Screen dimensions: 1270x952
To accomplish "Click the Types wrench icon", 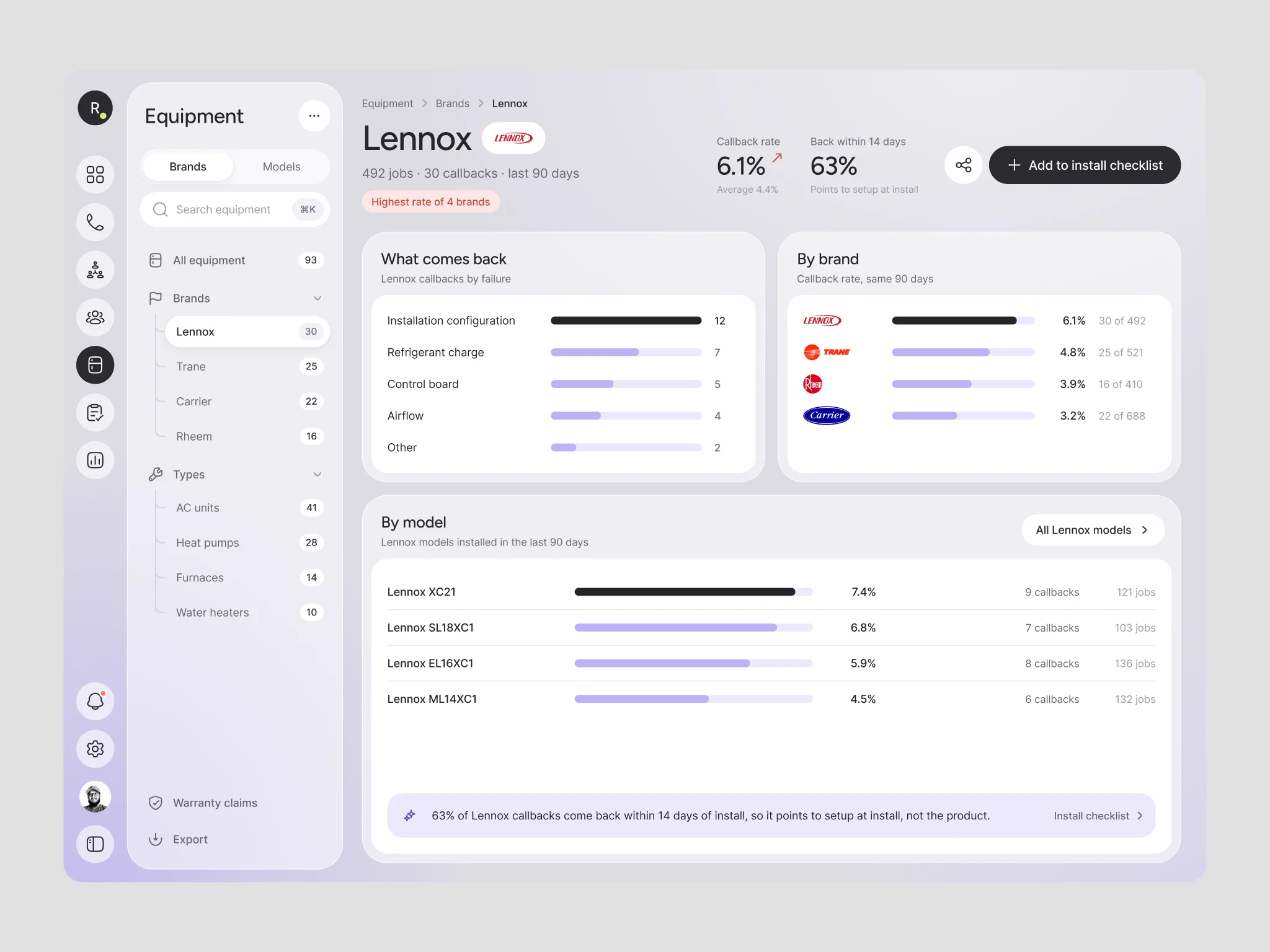I will point(156,474).
